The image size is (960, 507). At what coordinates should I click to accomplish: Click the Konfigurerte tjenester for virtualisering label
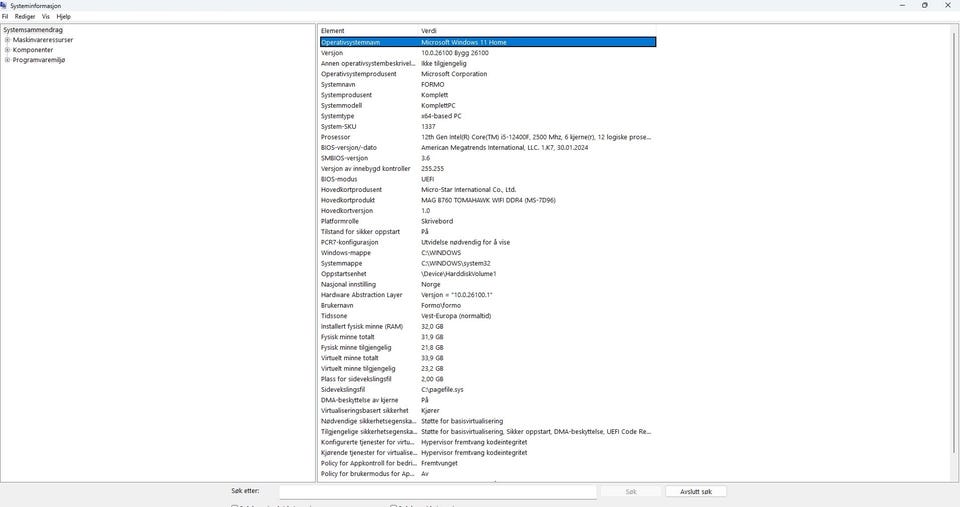pyautogui.click(x=368, y=442)
